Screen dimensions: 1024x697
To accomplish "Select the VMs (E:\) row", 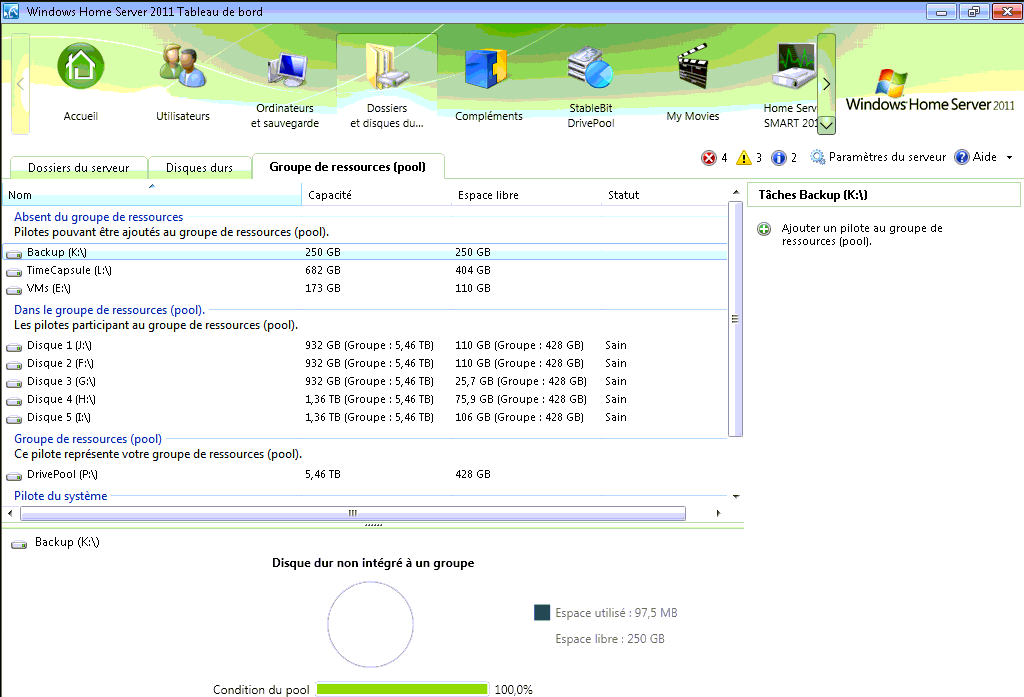I will [364, 288].
